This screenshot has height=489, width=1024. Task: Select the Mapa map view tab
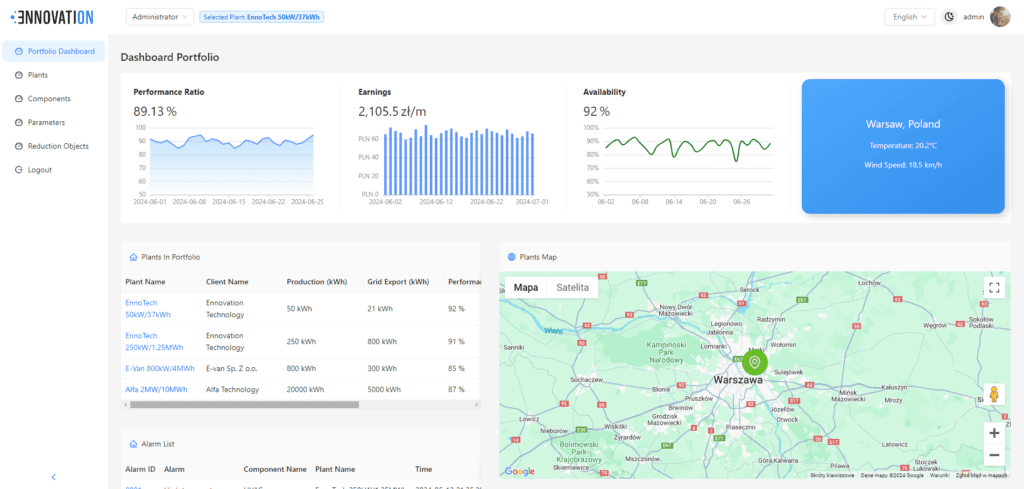click(526, 287)
